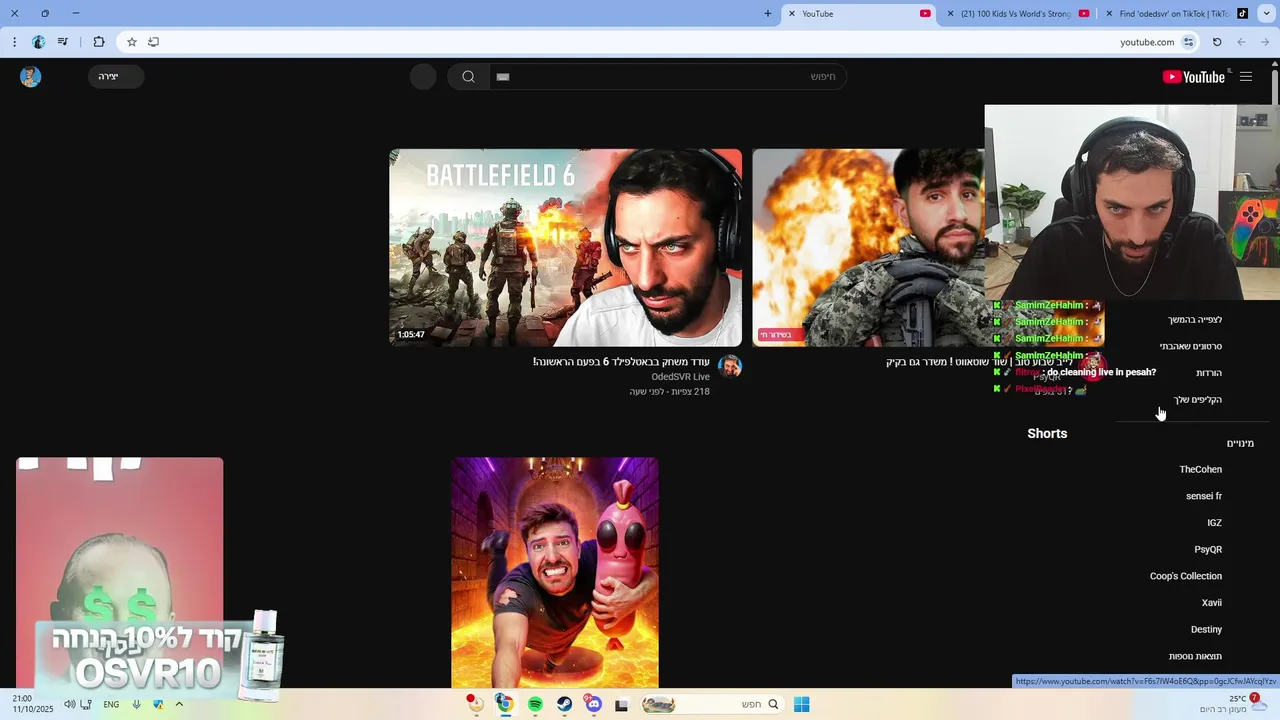The image size is (1280, 720).
Task: Open the volume icon in system tray
Action: 69,705
